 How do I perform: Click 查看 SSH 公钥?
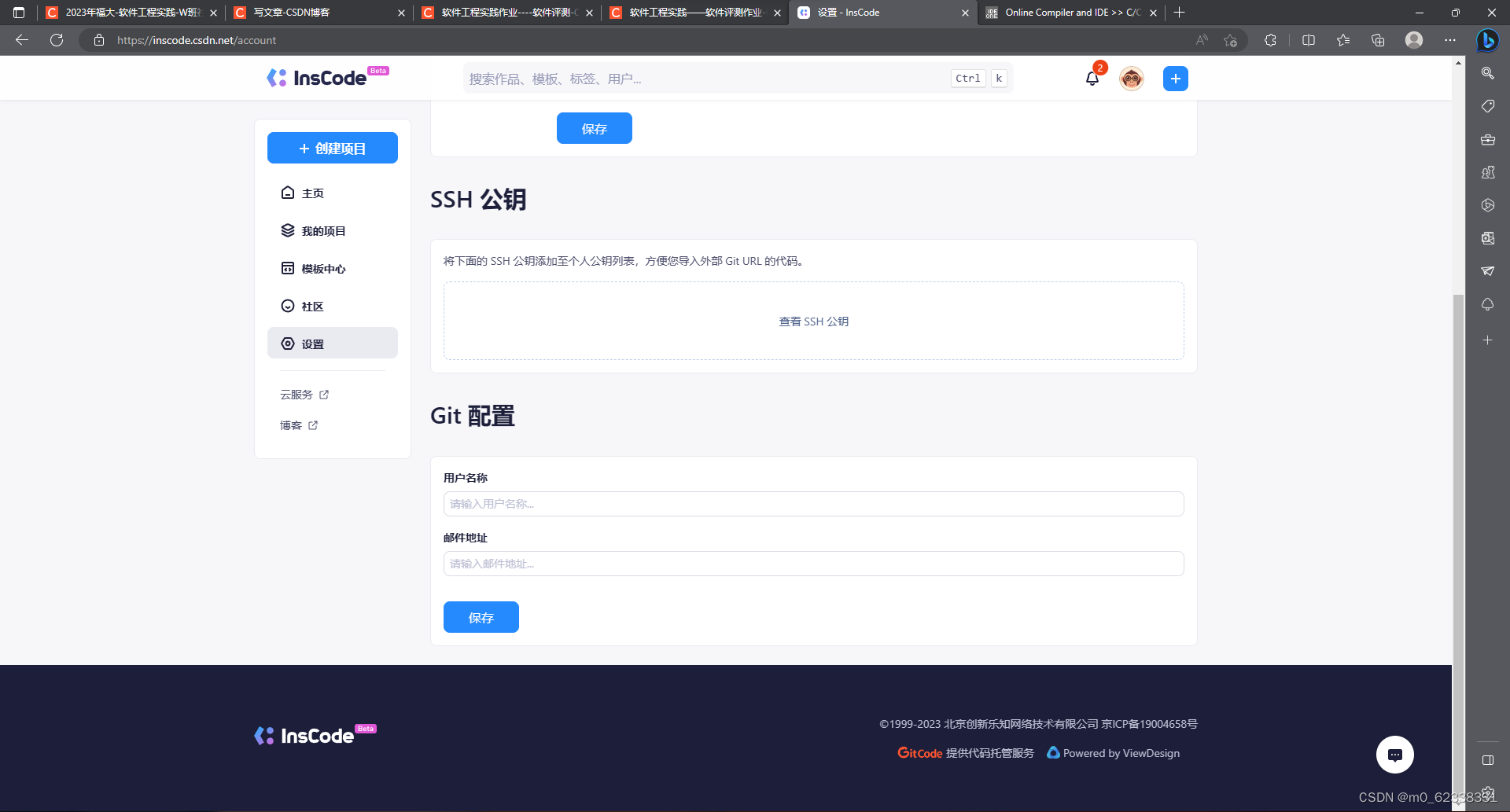tap(812, 321)
